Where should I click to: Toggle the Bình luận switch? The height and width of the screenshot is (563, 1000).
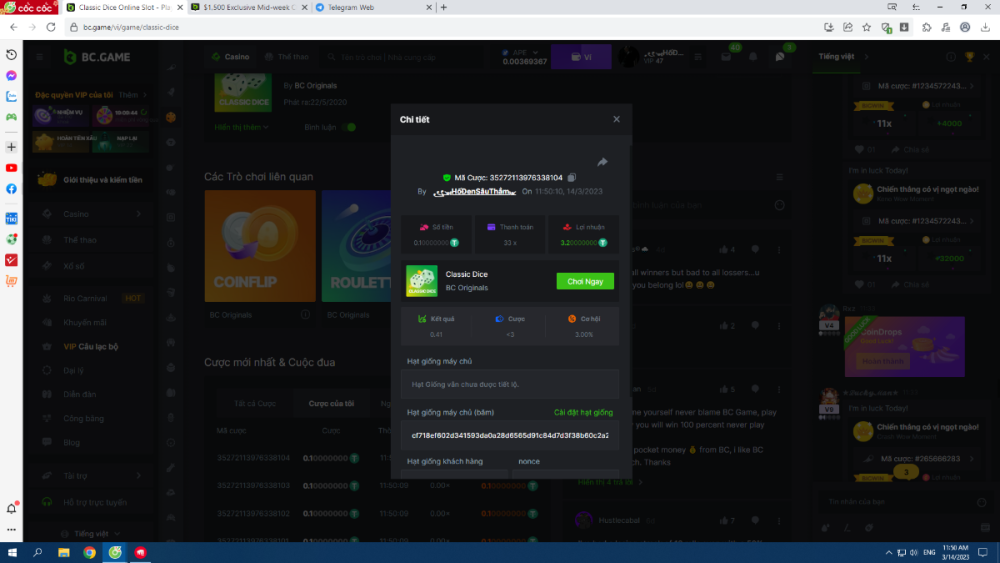click(350, 128)
